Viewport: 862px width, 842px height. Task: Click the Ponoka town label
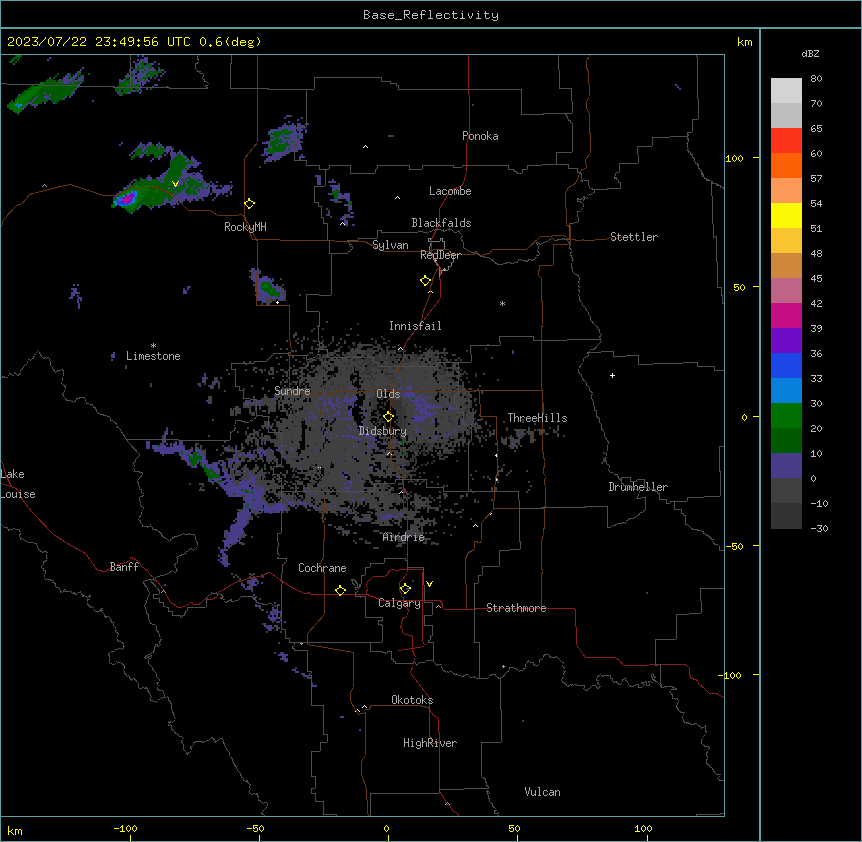(x=480, y=136)
